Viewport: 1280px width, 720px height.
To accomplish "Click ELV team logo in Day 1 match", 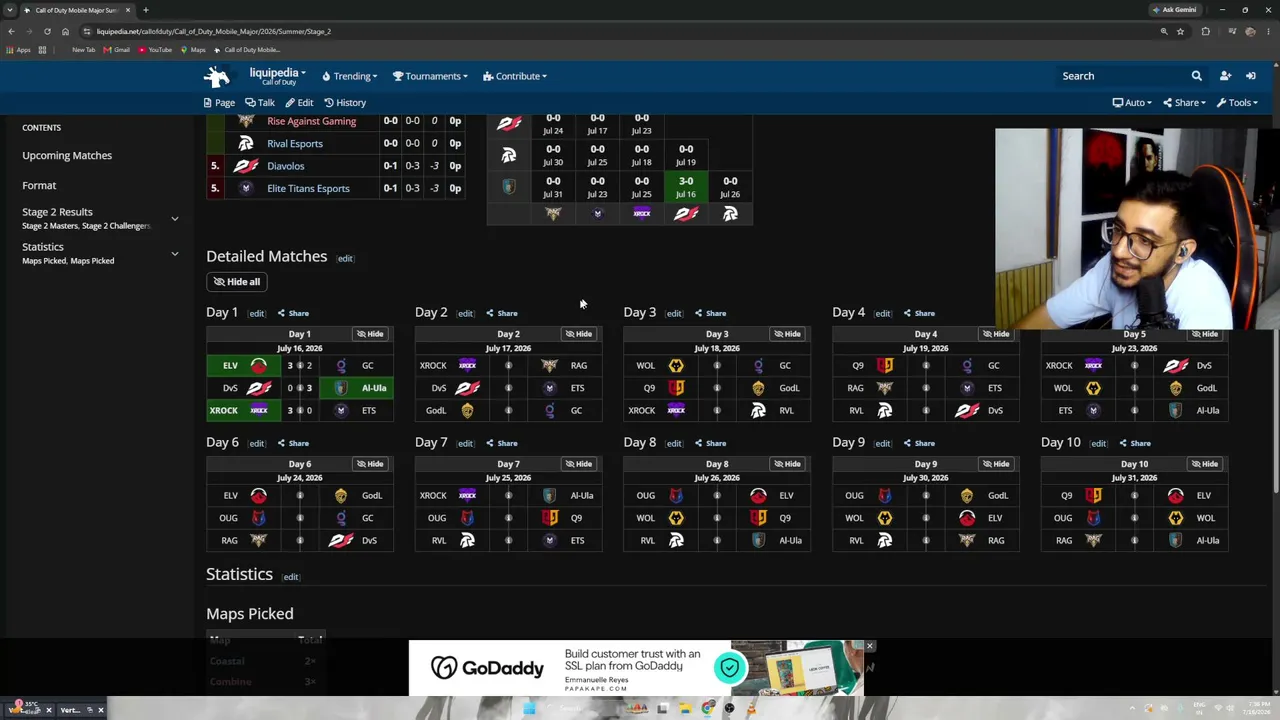I will click(259, 366).
